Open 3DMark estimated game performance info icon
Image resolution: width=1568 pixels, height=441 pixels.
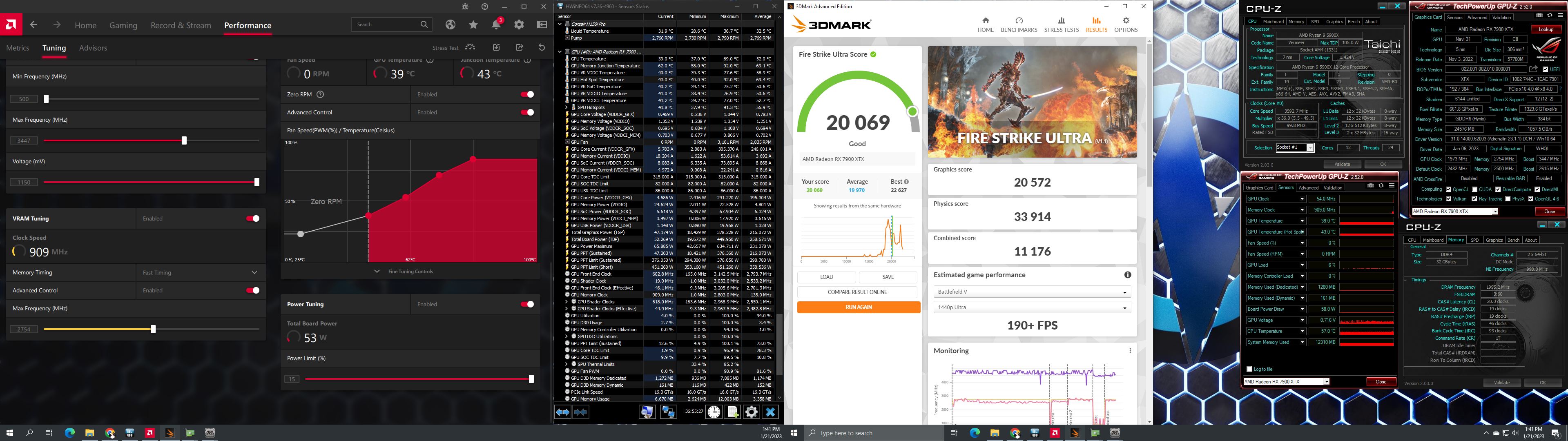point(1127,275)
